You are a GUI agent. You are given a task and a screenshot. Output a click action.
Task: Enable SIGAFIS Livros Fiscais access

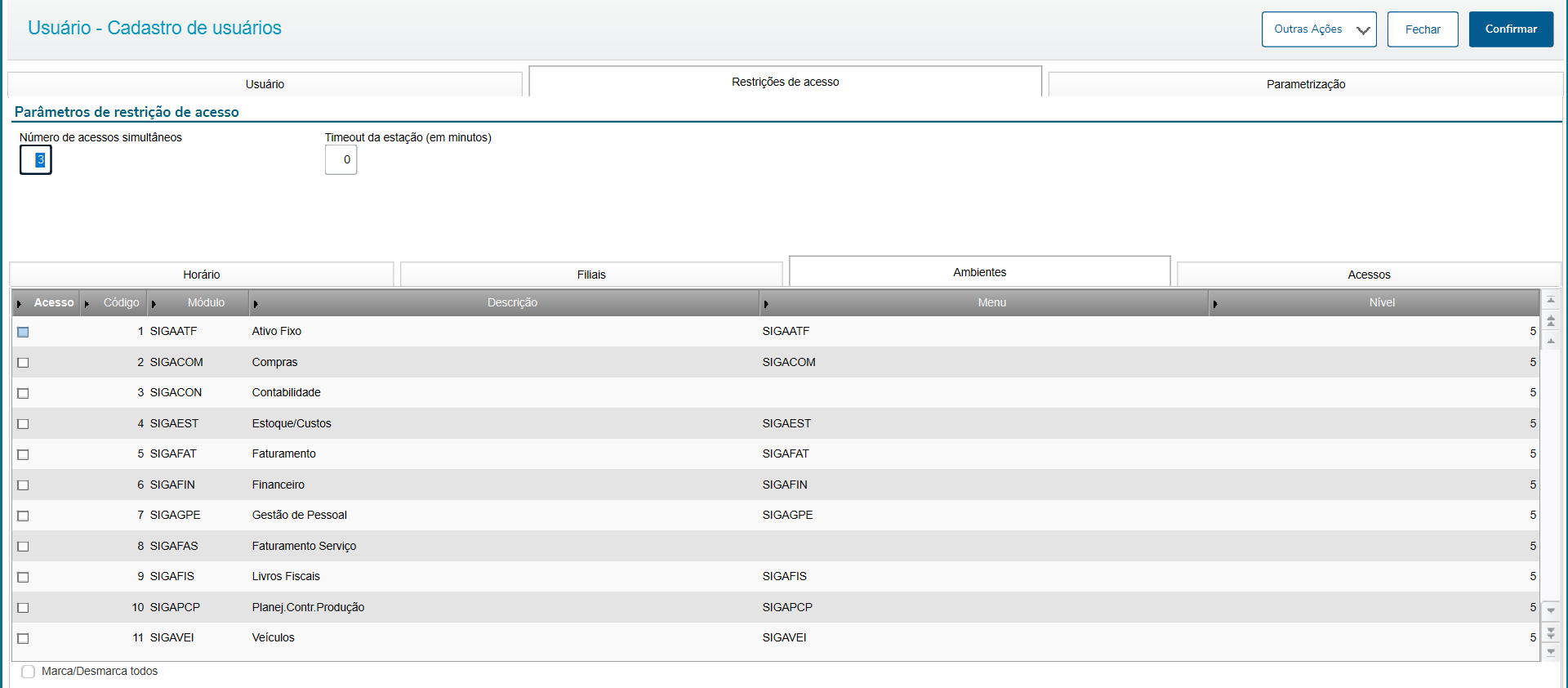[x=23, y=577]
